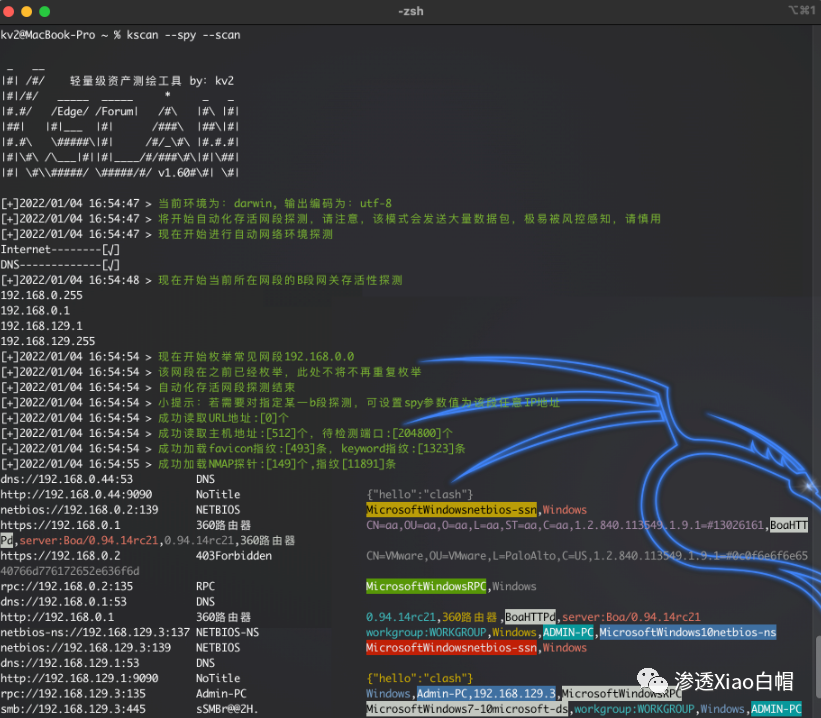Click the WeChat logo in watermark
Viewport: 821px width, 718px height.
[x=652, y=681]
